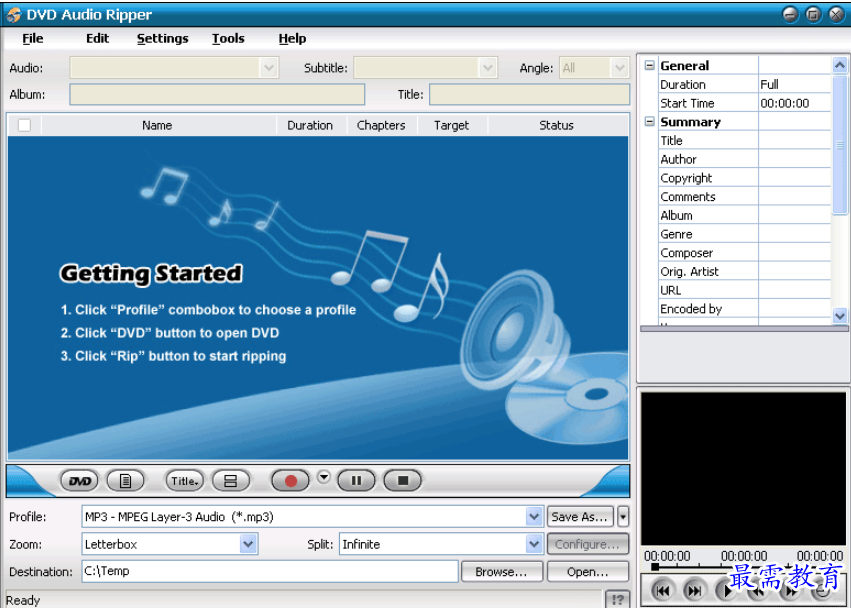Collapse the Summary property group
The image size is (851, 608).
pyautogui.click(x=649, y=122)
